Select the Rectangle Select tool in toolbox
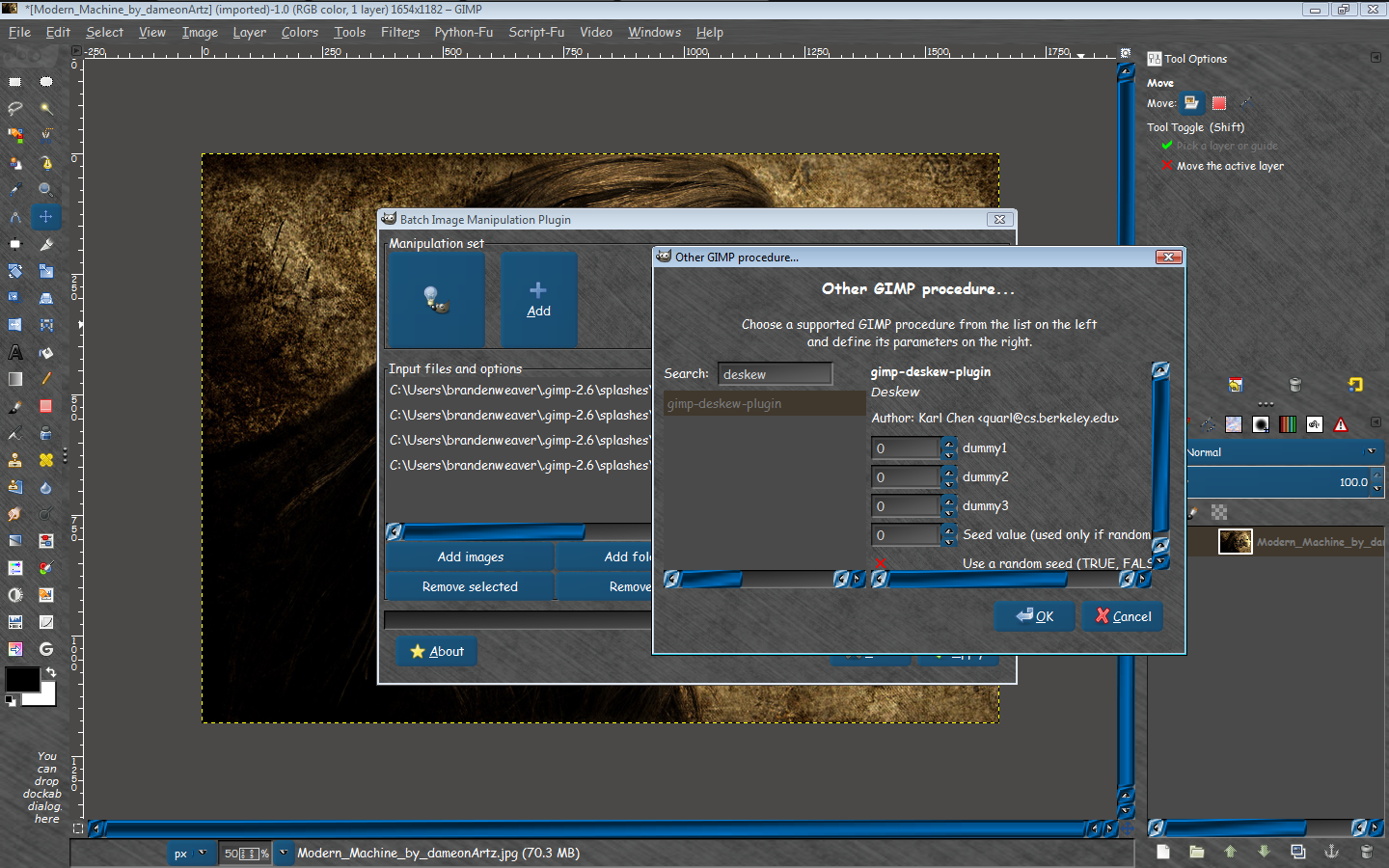Viewport: 1389px width, 868px height. tap(15, 82)
